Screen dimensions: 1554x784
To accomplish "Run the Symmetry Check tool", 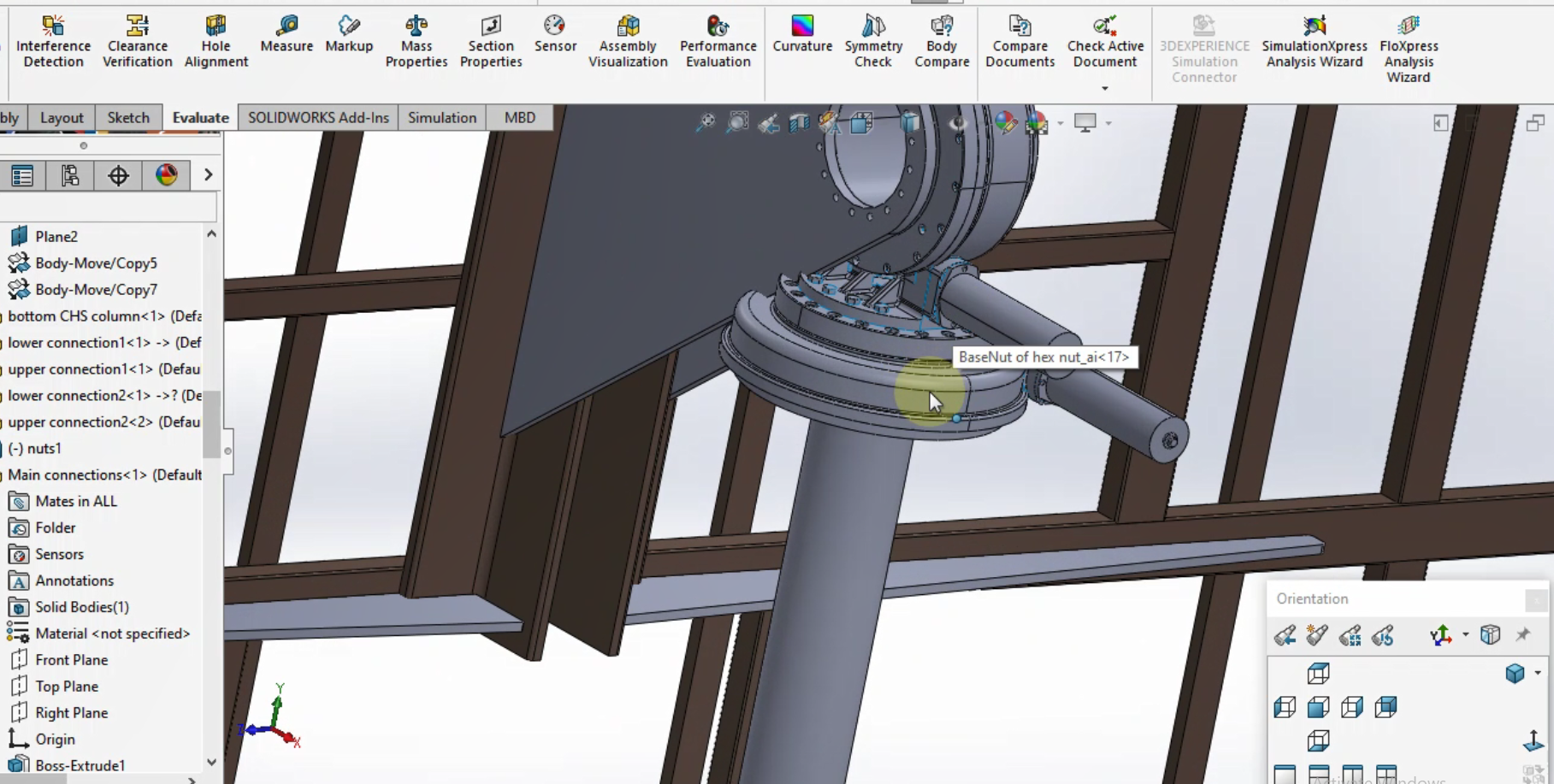I will pos(873,41).
